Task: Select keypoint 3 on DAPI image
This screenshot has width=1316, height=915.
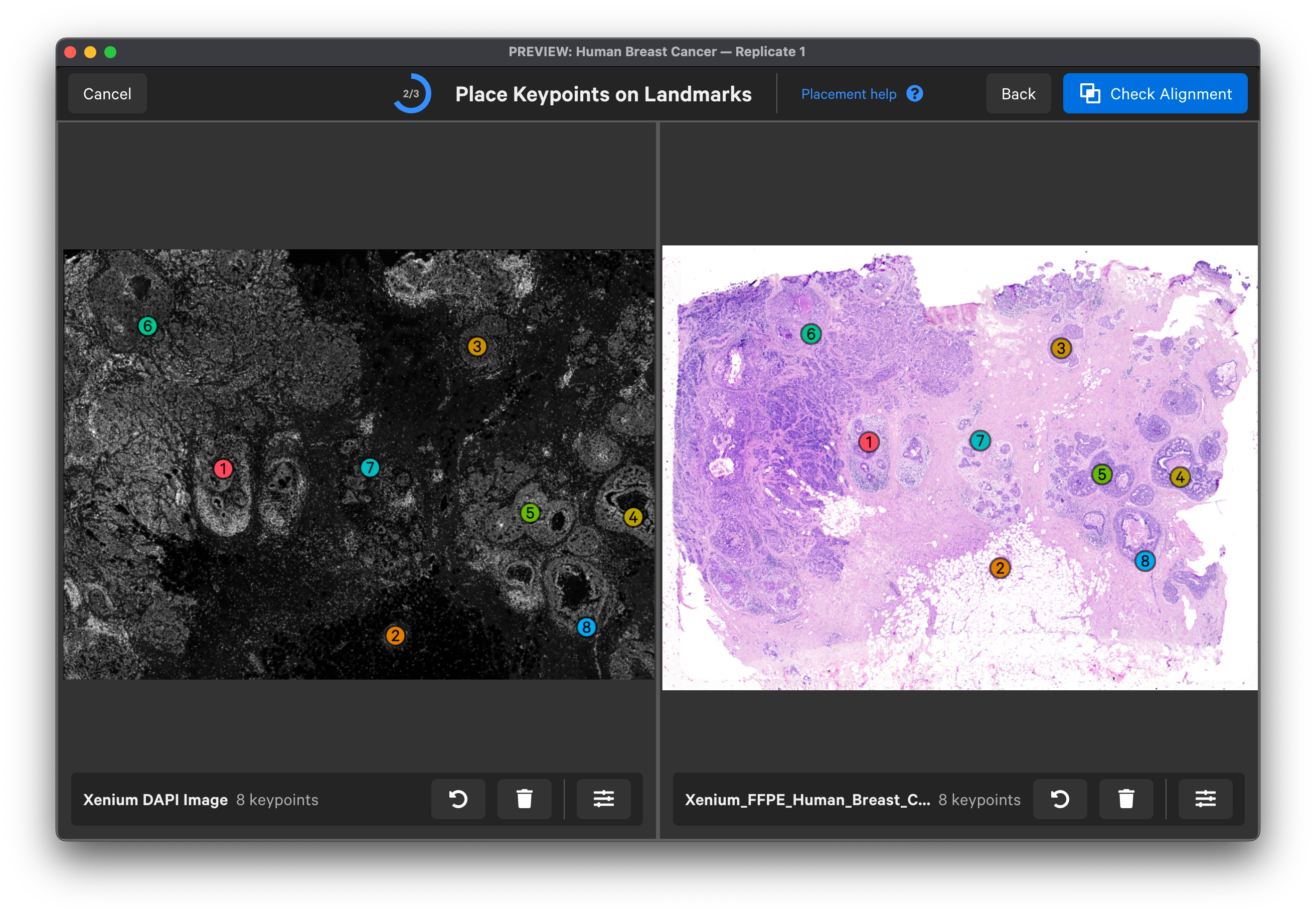Action: pyautogui.click(x=477, y=346)
